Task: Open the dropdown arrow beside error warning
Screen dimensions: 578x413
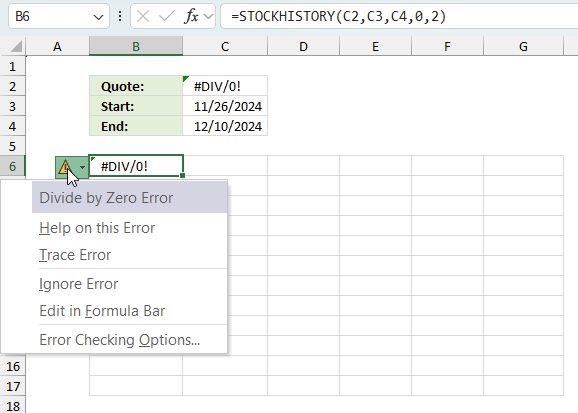Action: 82,167
